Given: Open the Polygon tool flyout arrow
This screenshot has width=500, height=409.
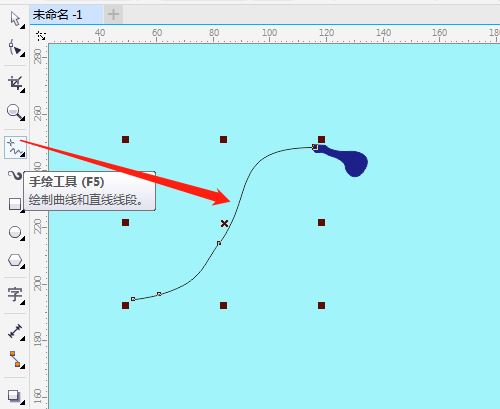Looking at the screenshot, I should pos(22,266).
